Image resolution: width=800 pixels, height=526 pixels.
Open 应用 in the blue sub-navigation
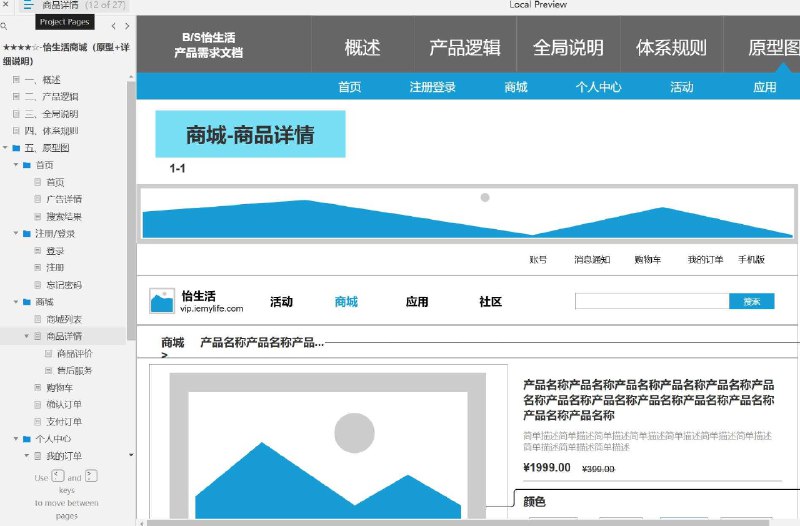765,87
